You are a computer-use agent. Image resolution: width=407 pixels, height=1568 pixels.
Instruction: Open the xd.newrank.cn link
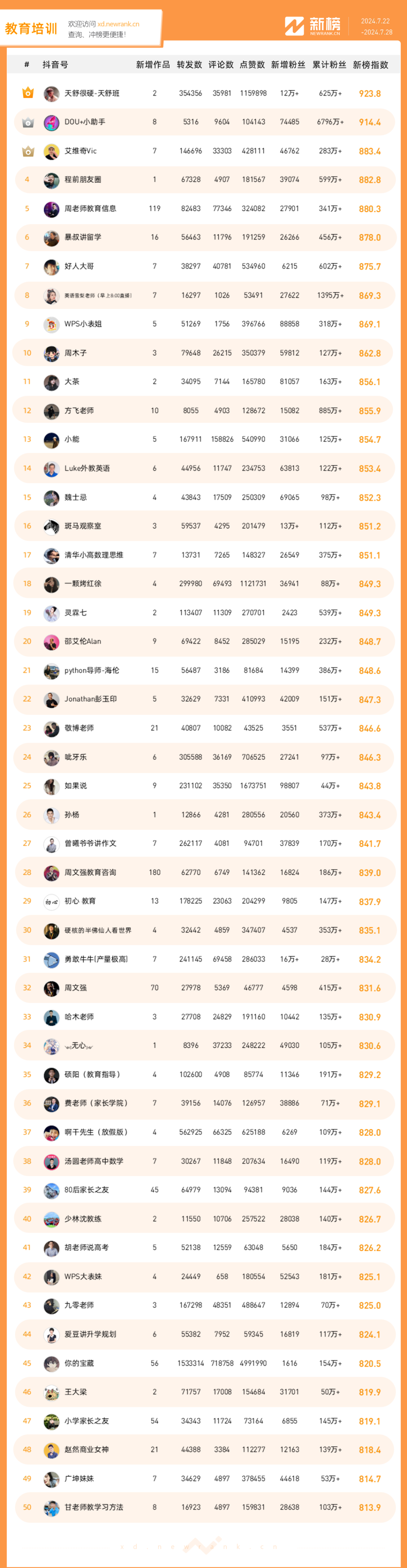point(118,25)
